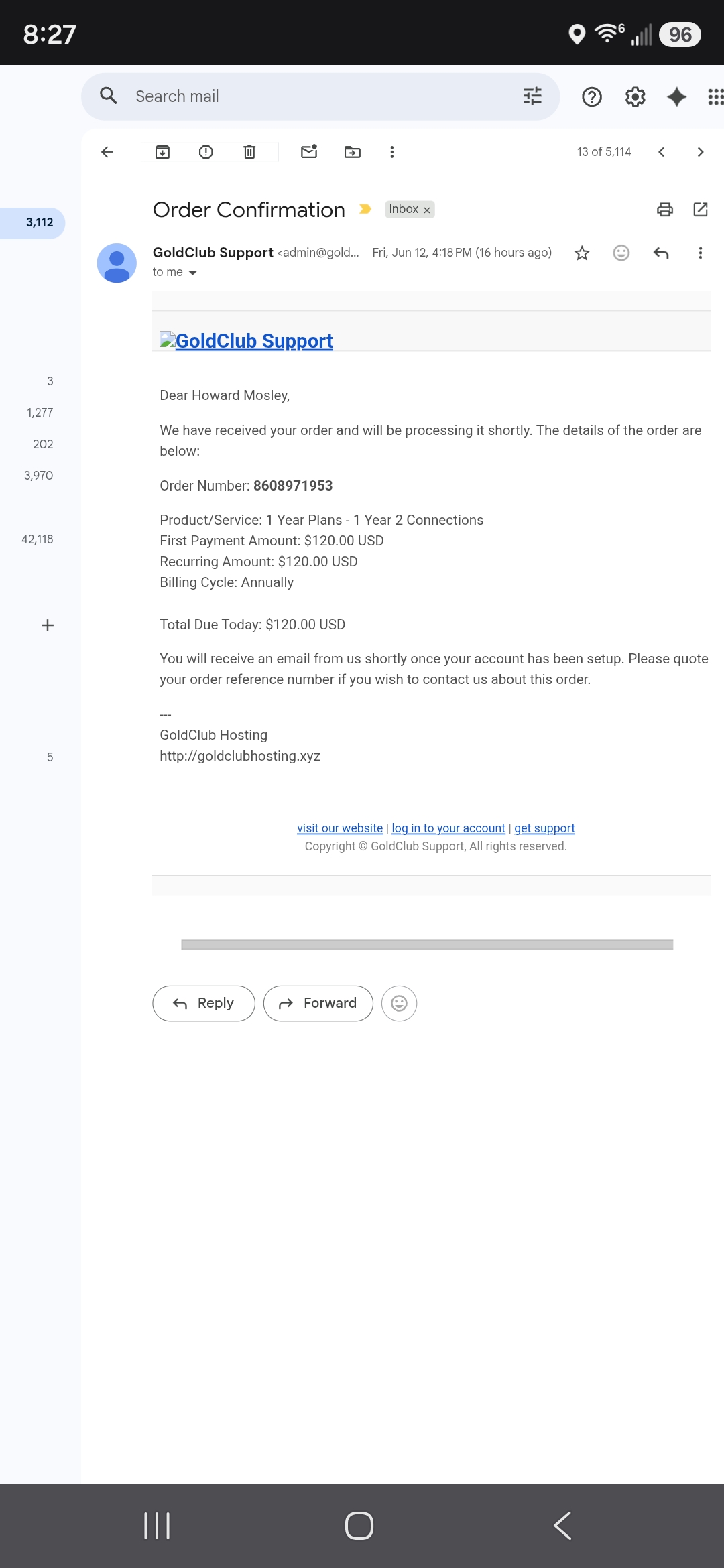Open the email in a new window
Screen dimensions: 724x1568
tap(701, 210)
